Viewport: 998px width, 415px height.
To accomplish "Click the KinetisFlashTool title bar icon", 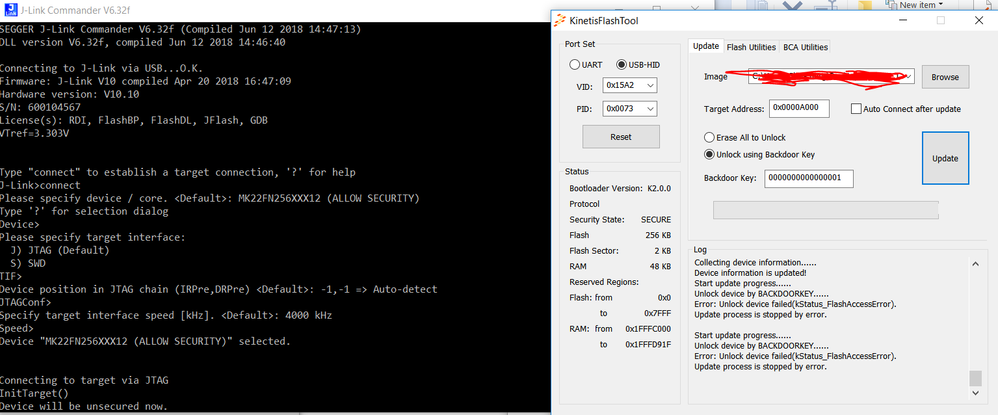I will click(559, 20).
